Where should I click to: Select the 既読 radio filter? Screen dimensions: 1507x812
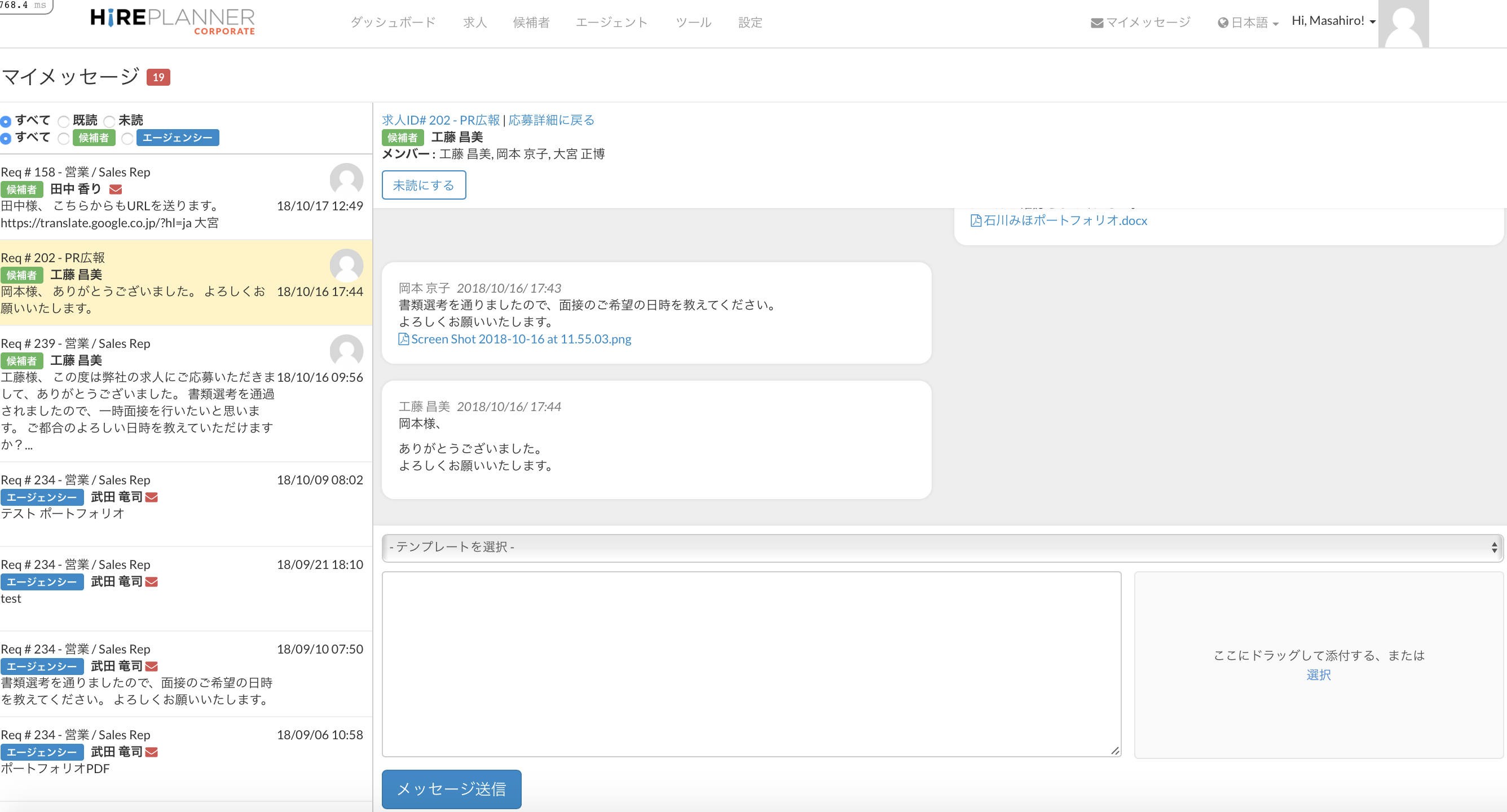64,121
